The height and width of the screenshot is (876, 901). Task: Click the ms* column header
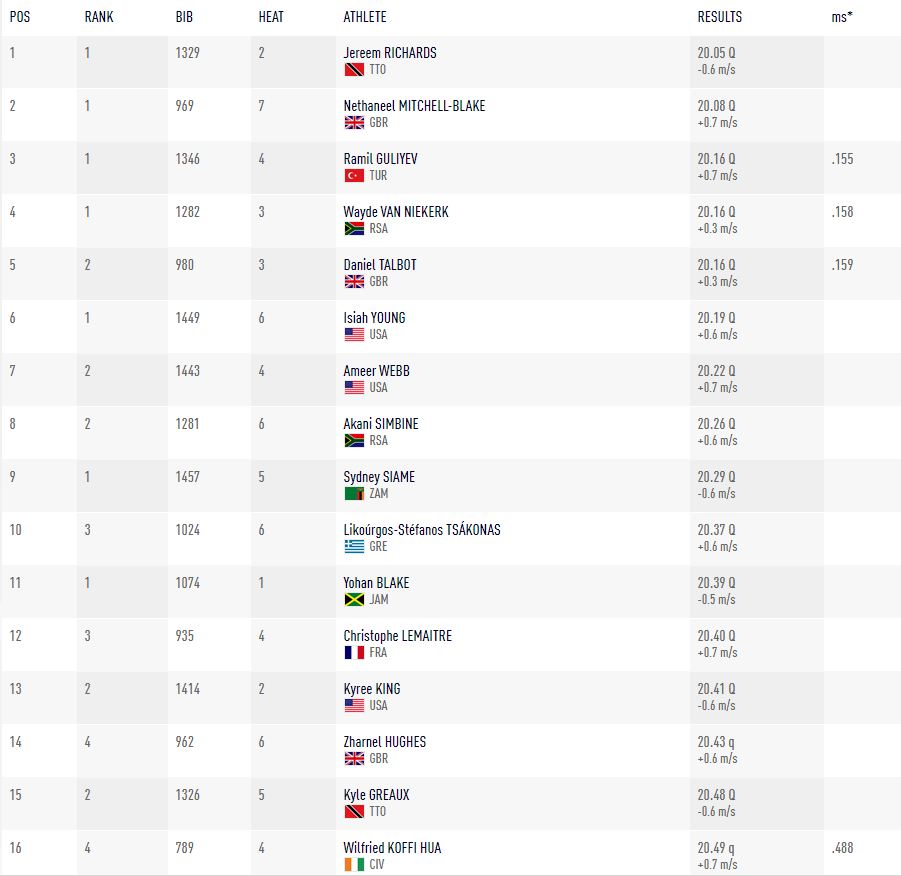pos(842,17)
